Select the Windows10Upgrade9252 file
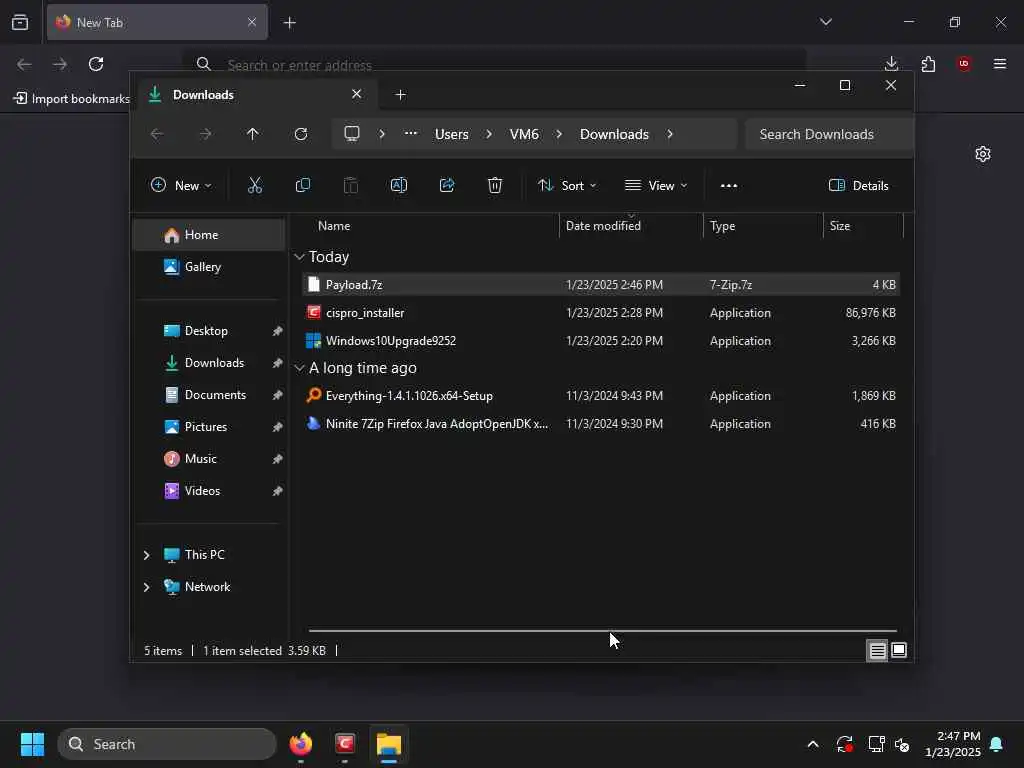The height and width of the screenshot is (768, 1024). [601, 341]
